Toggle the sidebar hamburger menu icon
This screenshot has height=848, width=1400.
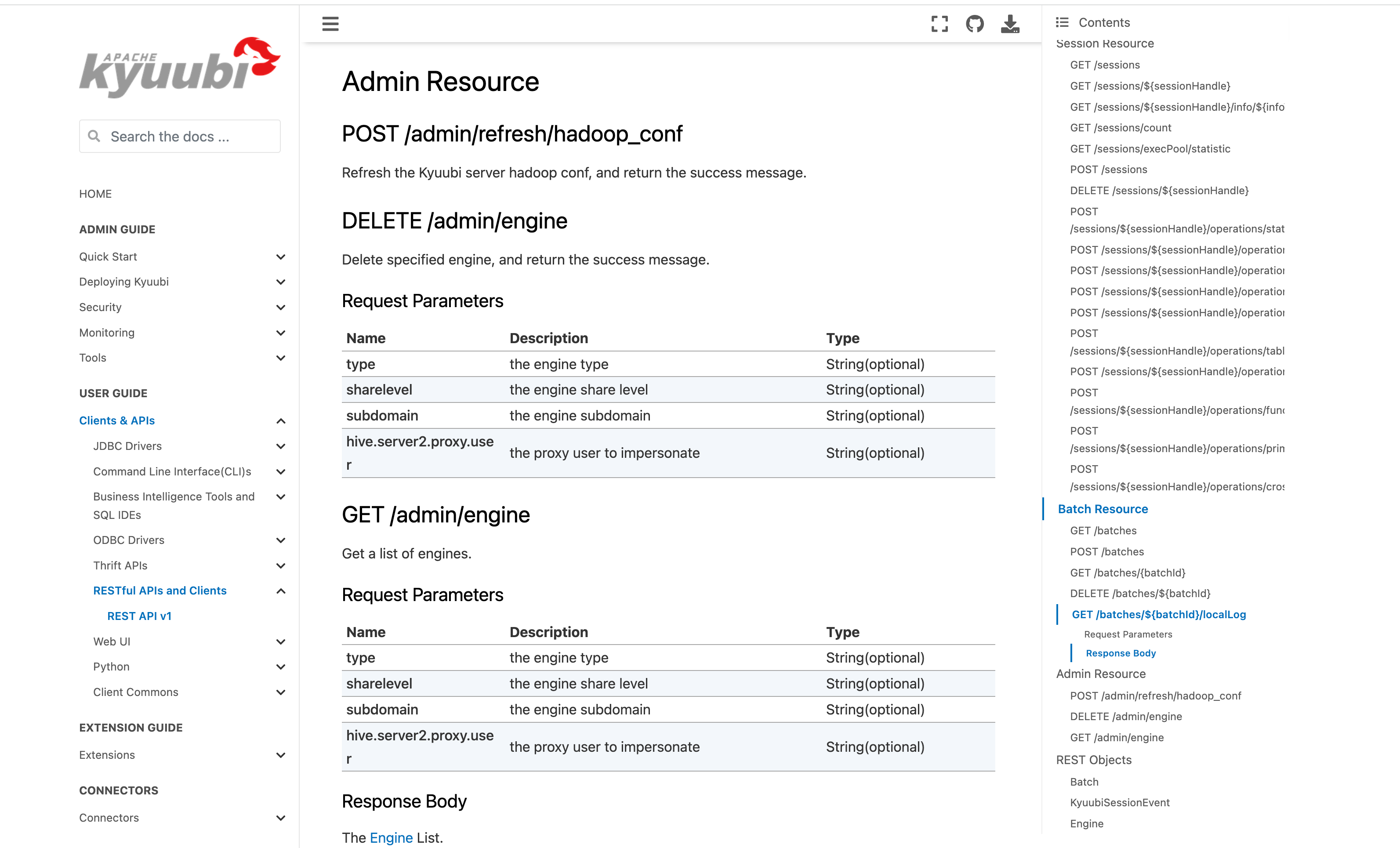coord(330,24)
